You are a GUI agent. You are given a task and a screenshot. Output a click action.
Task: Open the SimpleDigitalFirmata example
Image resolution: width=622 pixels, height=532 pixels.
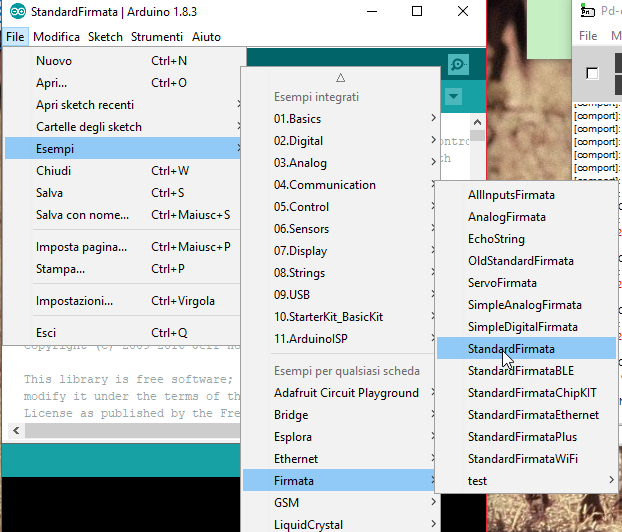[526, 327]
